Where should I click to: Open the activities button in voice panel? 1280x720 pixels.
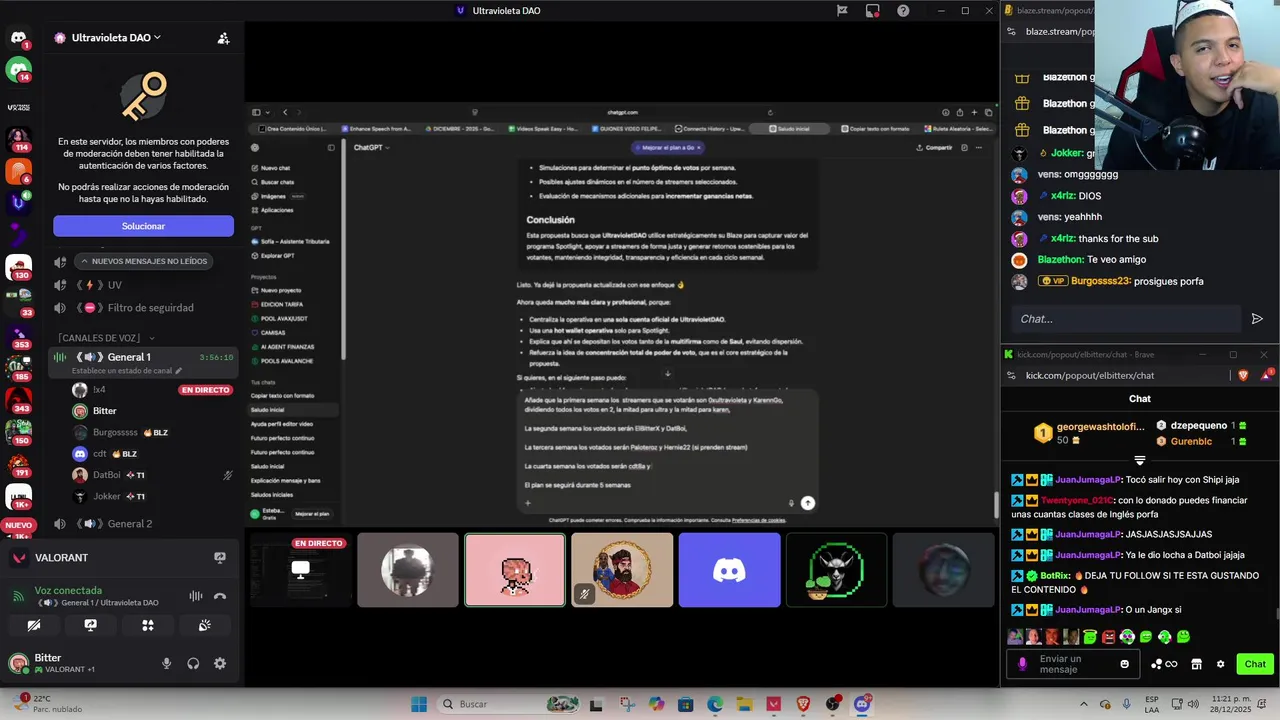coord(148,625)
